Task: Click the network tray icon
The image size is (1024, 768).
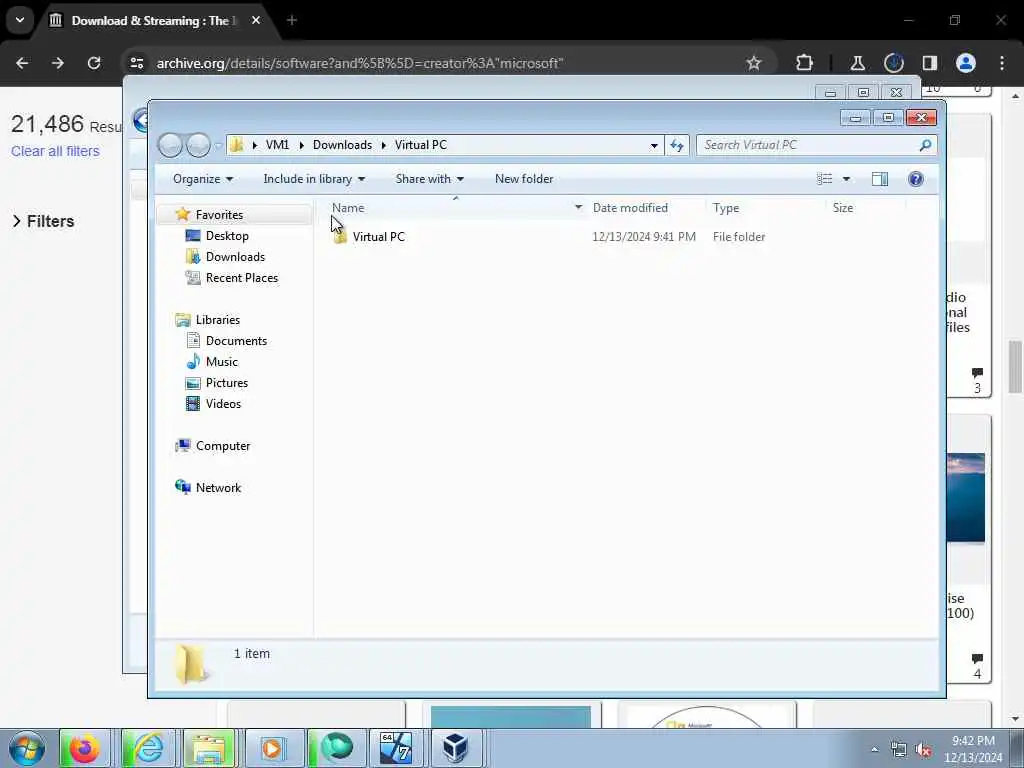Action: coord(899,750)
